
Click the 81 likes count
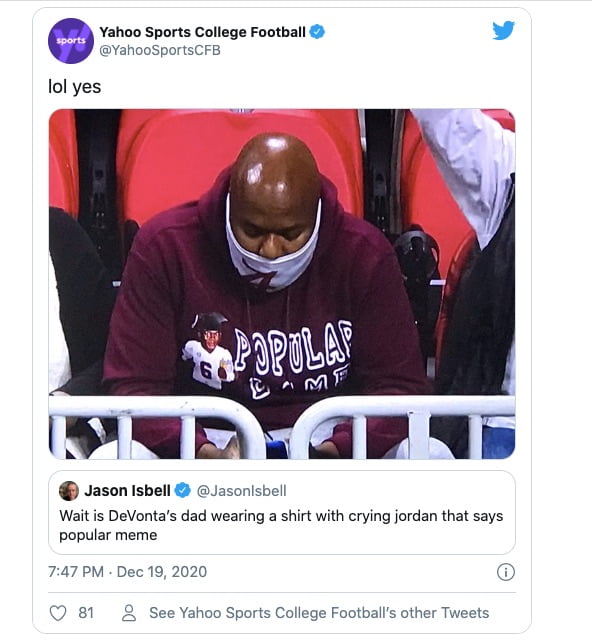tap(86, 613)
